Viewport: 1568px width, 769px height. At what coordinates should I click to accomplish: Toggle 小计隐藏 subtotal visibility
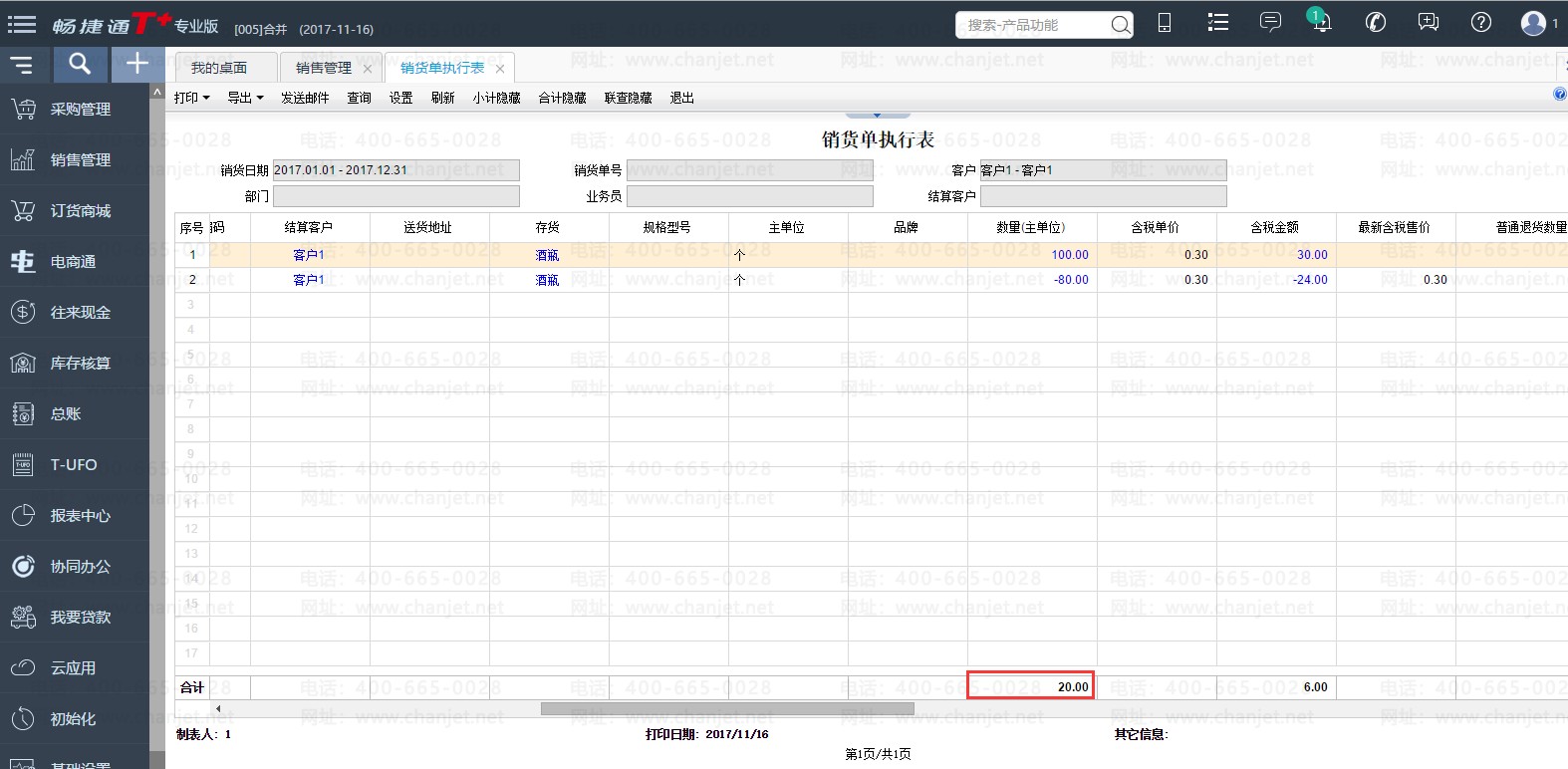(x=496, y=98)
